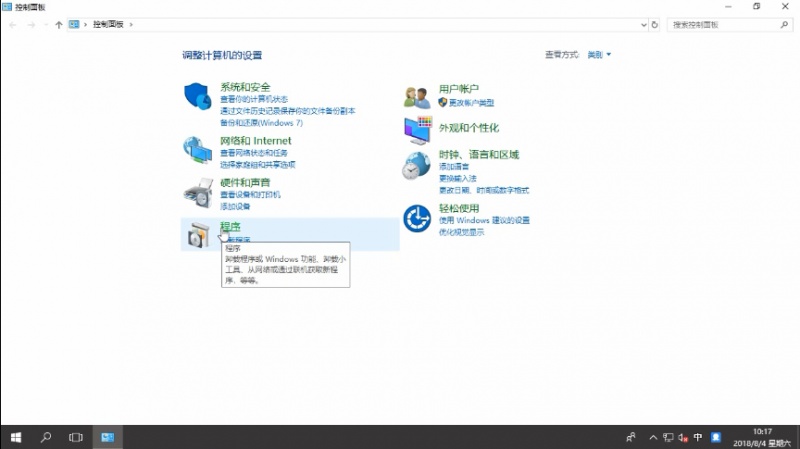Viewport: 800px width, 449px height.
Task: Click 添加设备 link
Action: (x=235, y=207)
